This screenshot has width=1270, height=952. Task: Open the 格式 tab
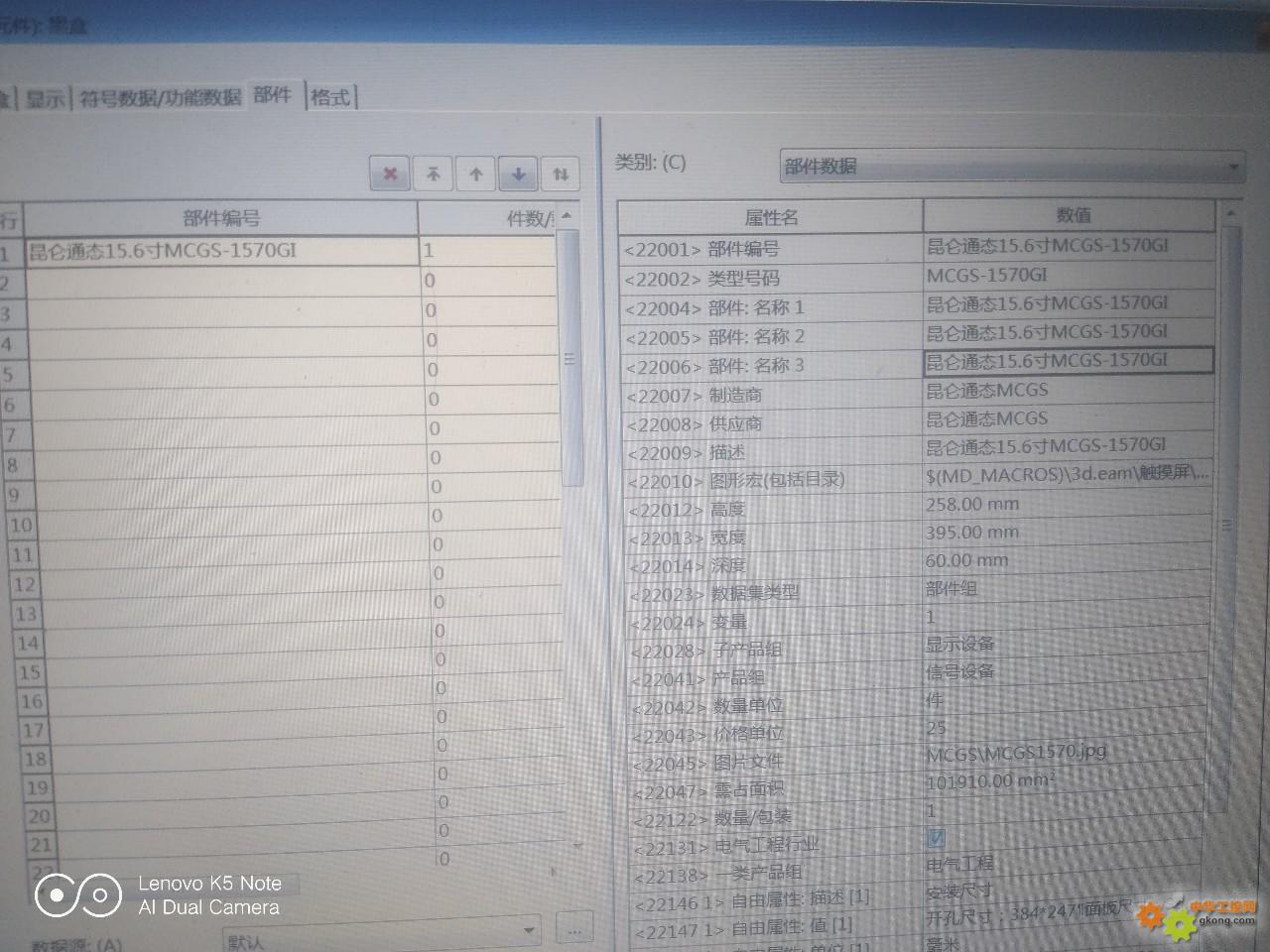tap(330, 97)
